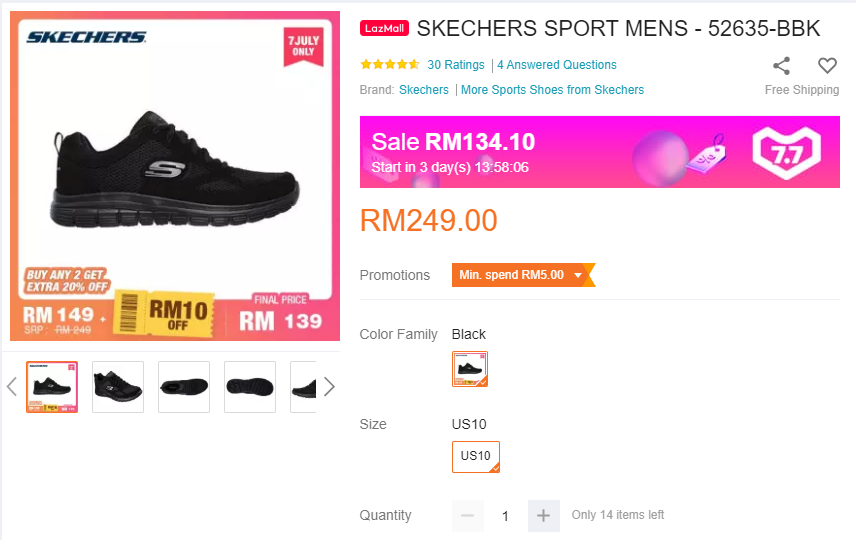Increase quantity with plus button
Screen dimensions: 856x540
pyautogui.click(x=543, y=516)
